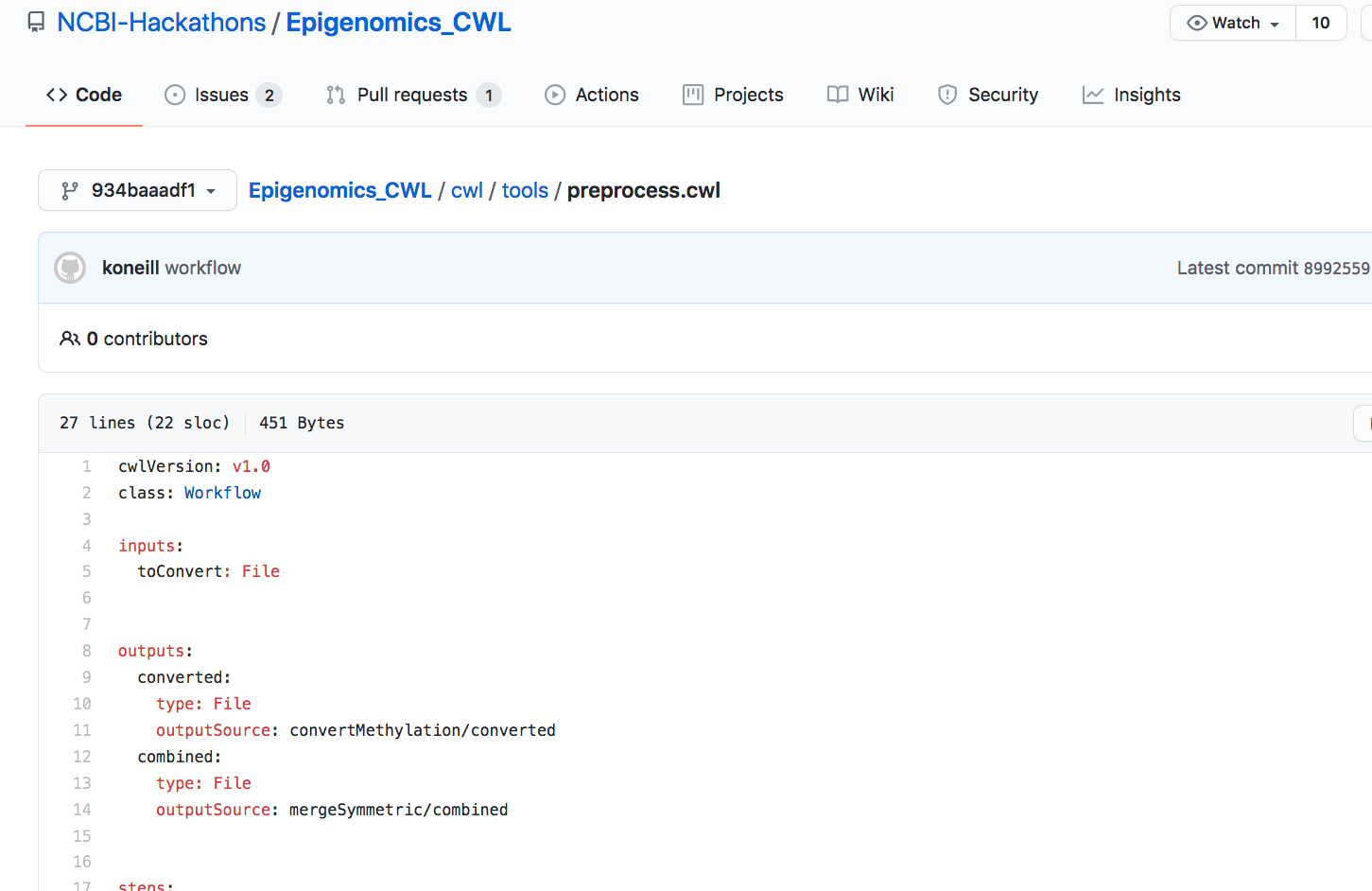Viewport: 1372px width, 891px height.
Task: Go to the tools folder breadcrumb
Action: tap(525, 190)
